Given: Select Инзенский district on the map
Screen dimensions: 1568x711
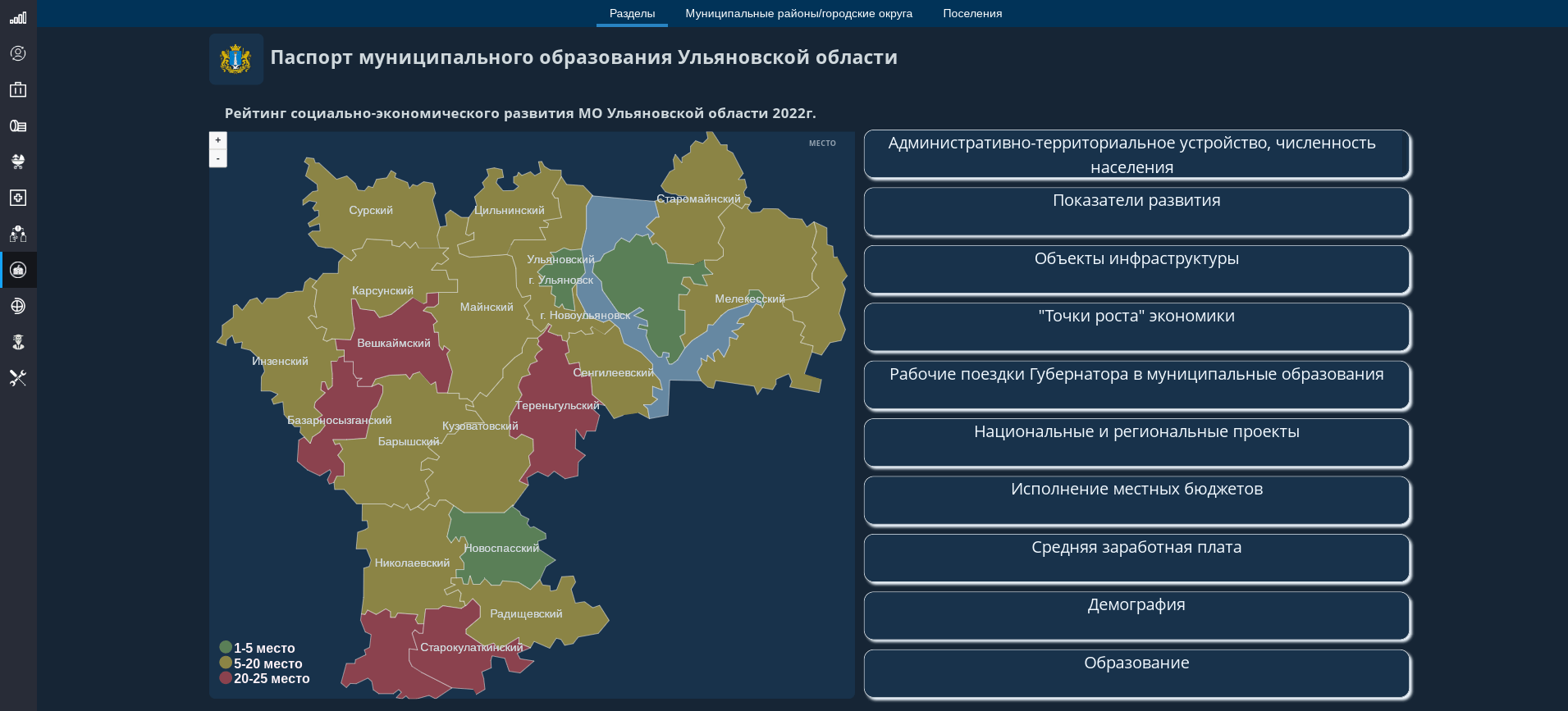Looking at the screenshot, I should coord(280,361).
